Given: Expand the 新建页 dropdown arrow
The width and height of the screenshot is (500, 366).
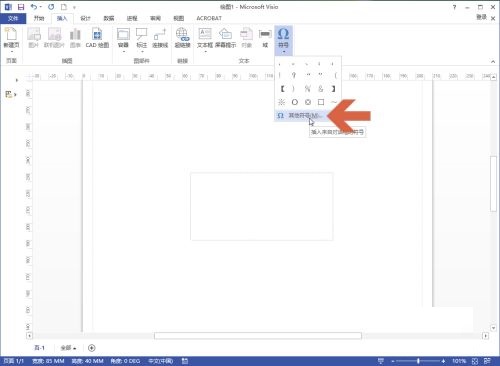Looking at the screenshot, I should (x=12, y=52).
